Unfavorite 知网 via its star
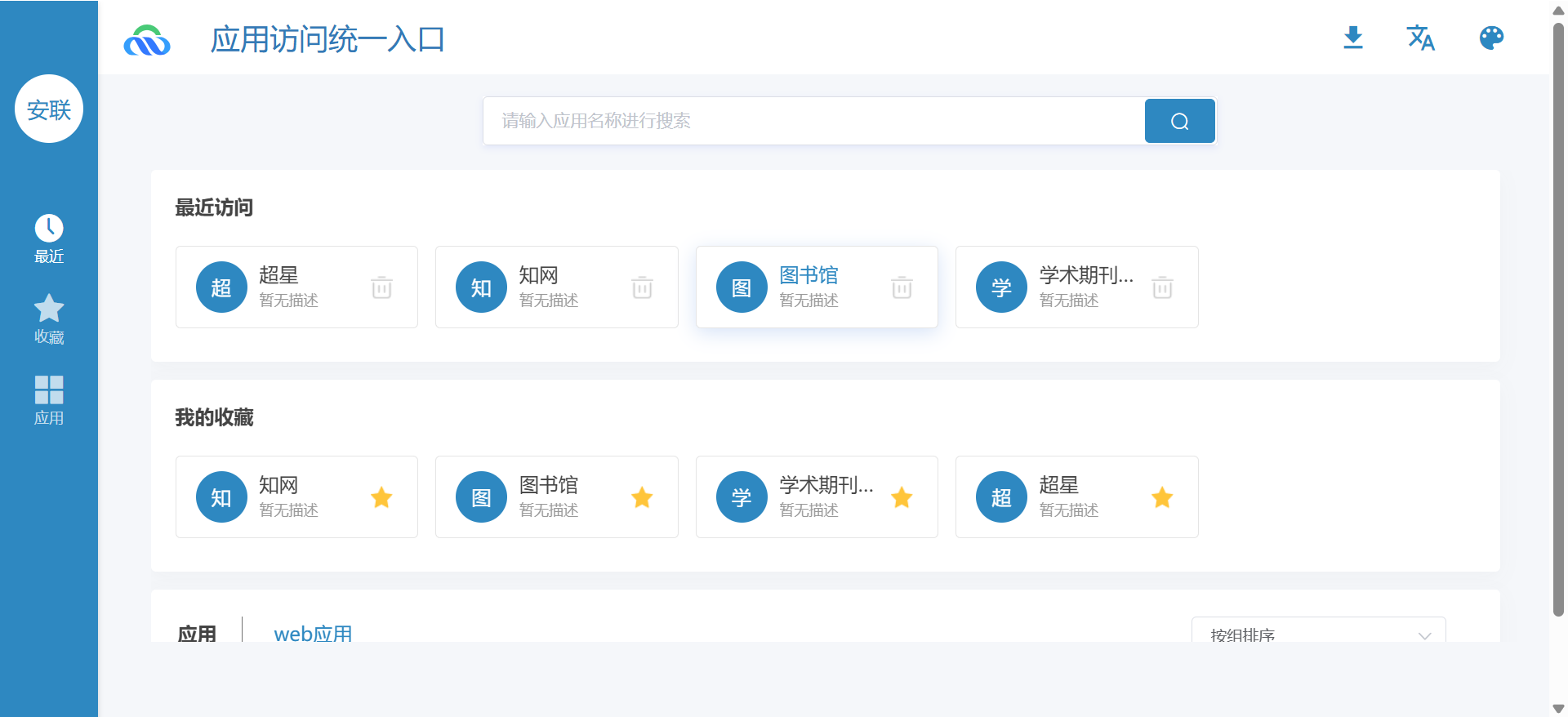This screenshot has height=717, width=1568. 381,497
